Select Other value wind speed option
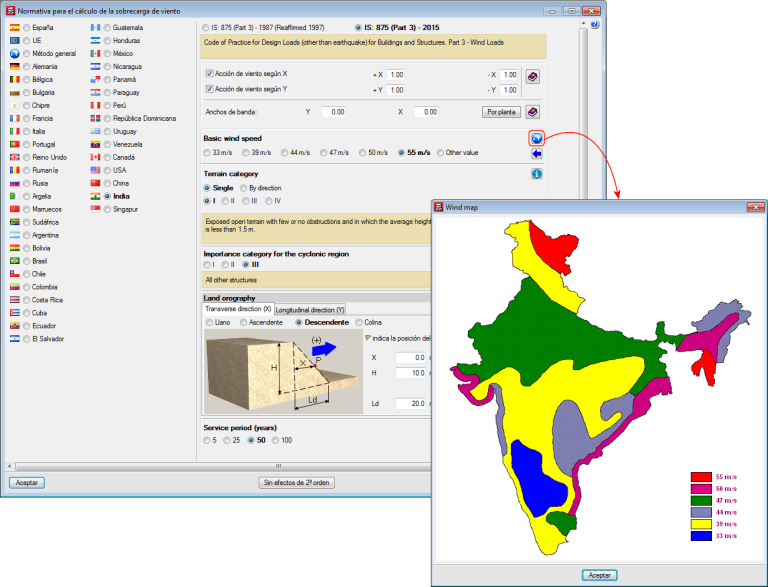The width and height of the screenshot is (768, 587). (x=440, y=153)
